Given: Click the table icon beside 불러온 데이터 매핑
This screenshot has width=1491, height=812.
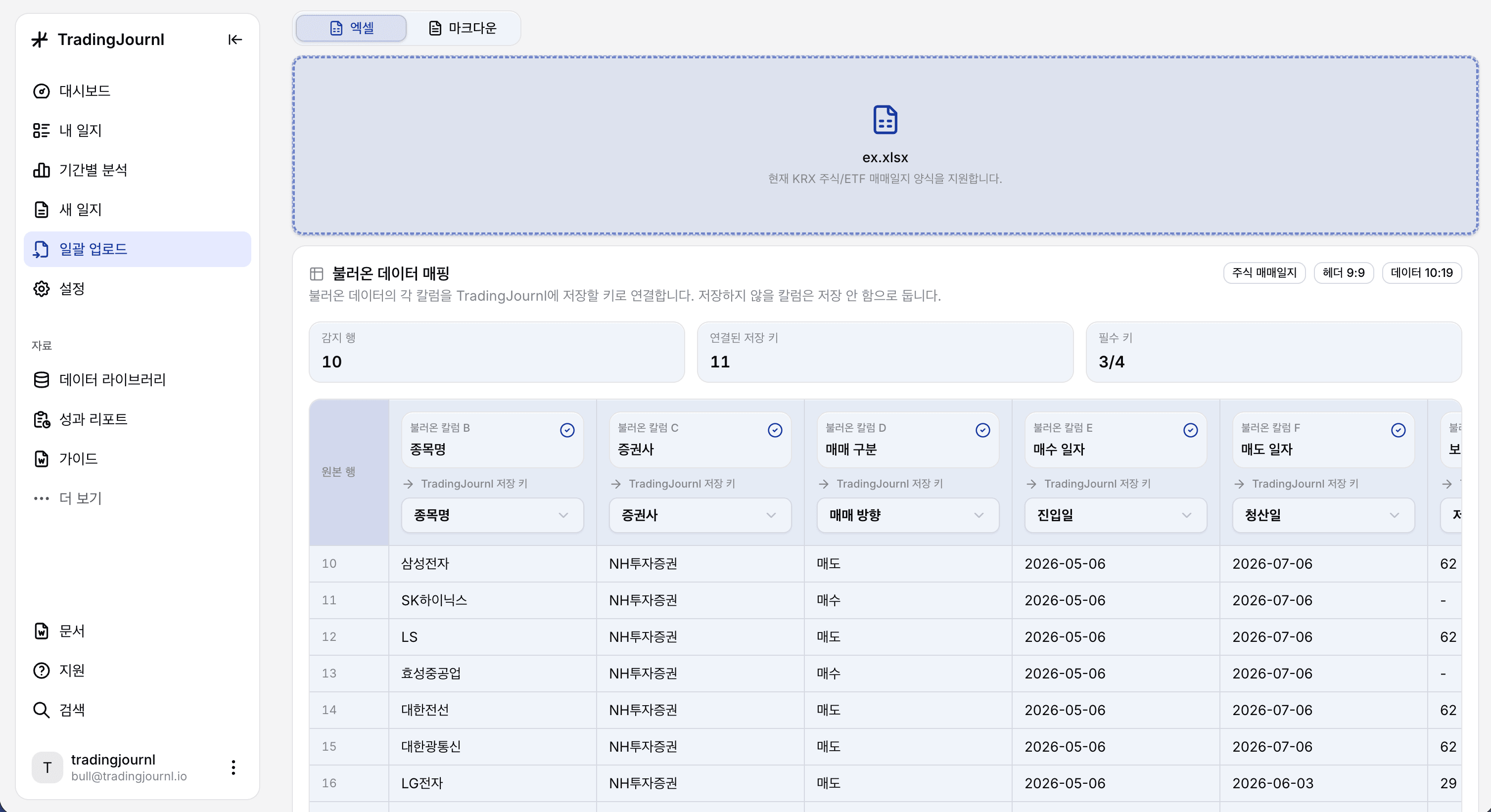Looking at the screenshot, I should point(316,273).
